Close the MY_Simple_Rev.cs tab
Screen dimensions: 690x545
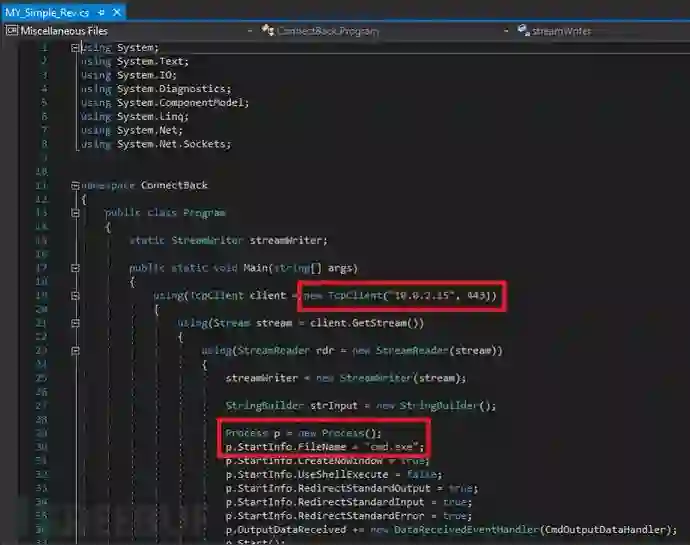pyautogui.click(x=117, y=13)
